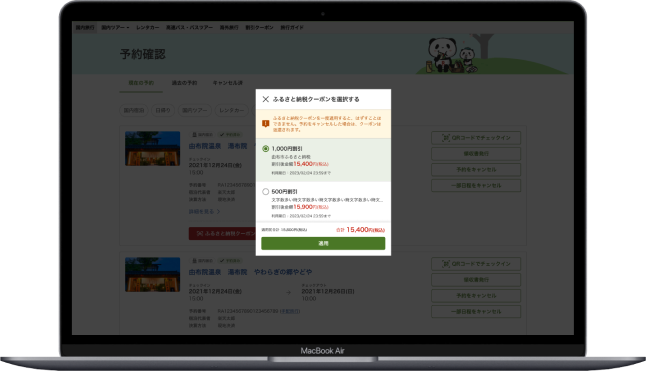The width and height of the screenshot is (646, 371).
Task: Click 一部日程をキャンセル for first booking
Action: coord(476,186)
